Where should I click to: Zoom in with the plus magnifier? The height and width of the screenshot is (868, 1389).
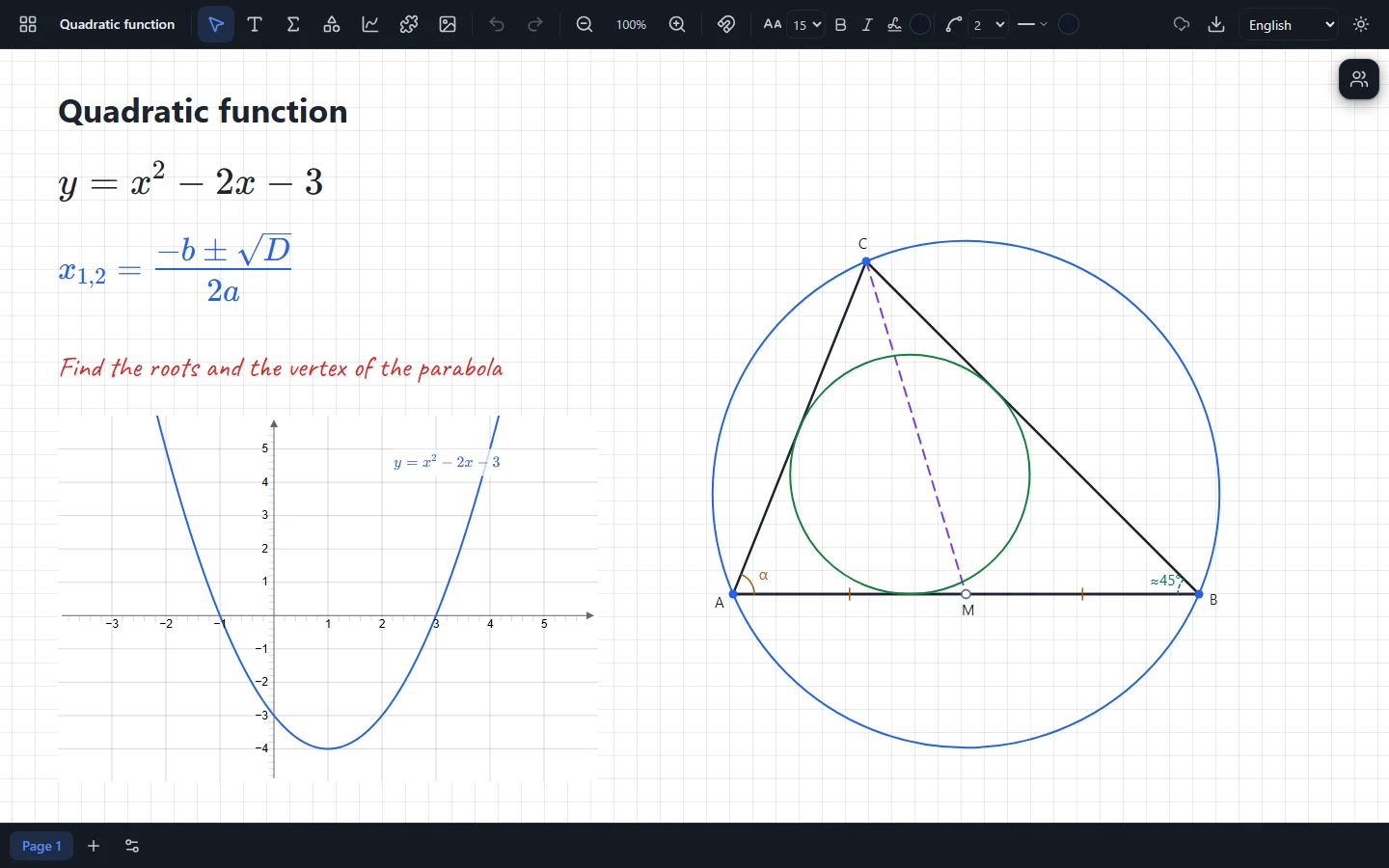(677, 24)
